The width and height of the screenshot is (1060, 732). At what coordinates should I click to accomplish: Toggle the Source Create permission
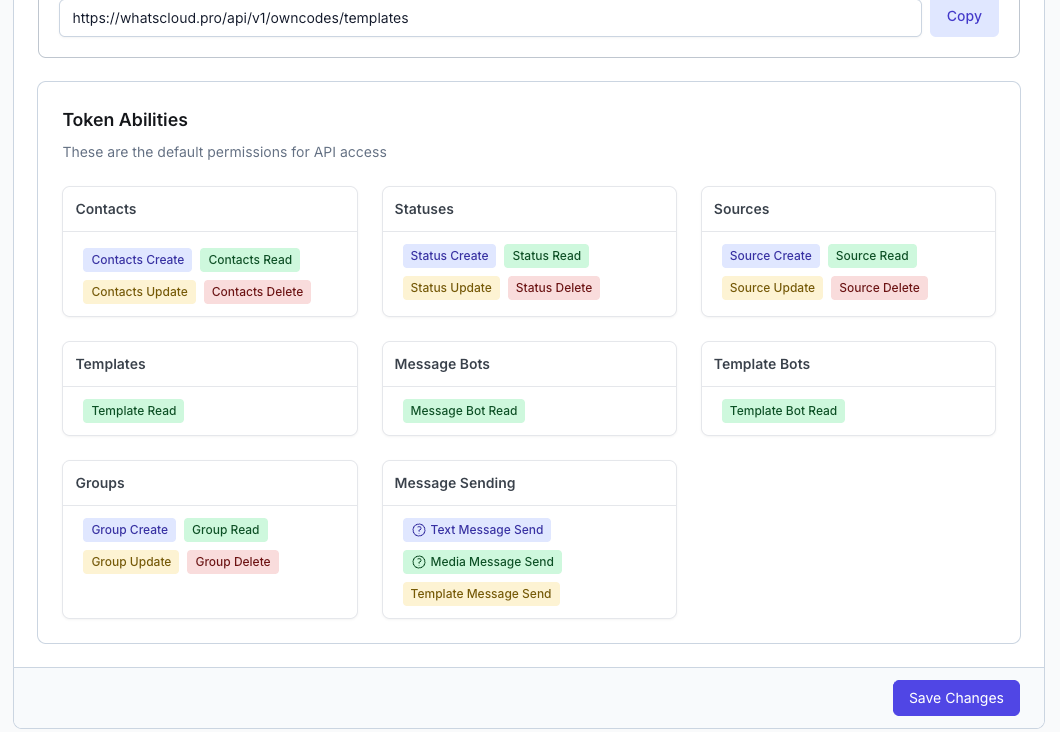point(770,256)
